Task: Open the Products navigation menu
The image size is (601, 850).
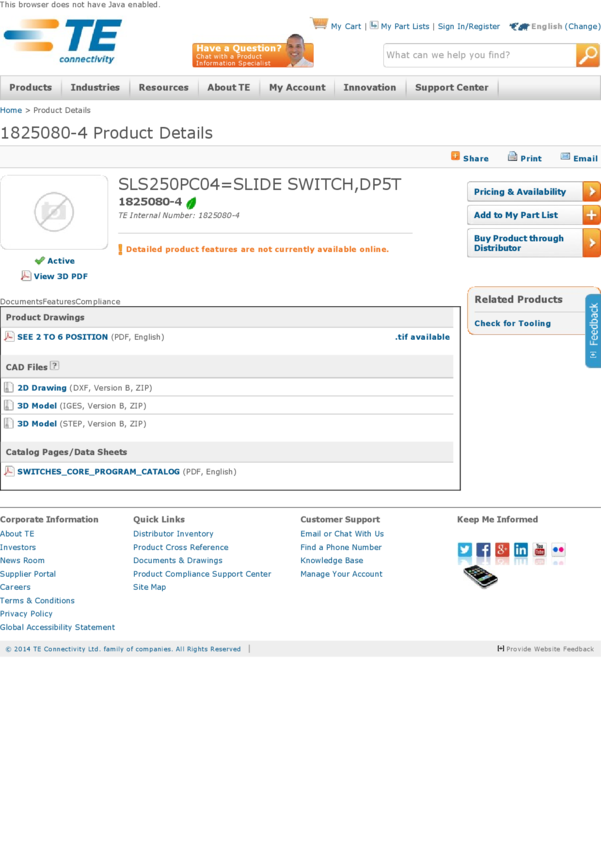Action: click(x=31, y=88)
